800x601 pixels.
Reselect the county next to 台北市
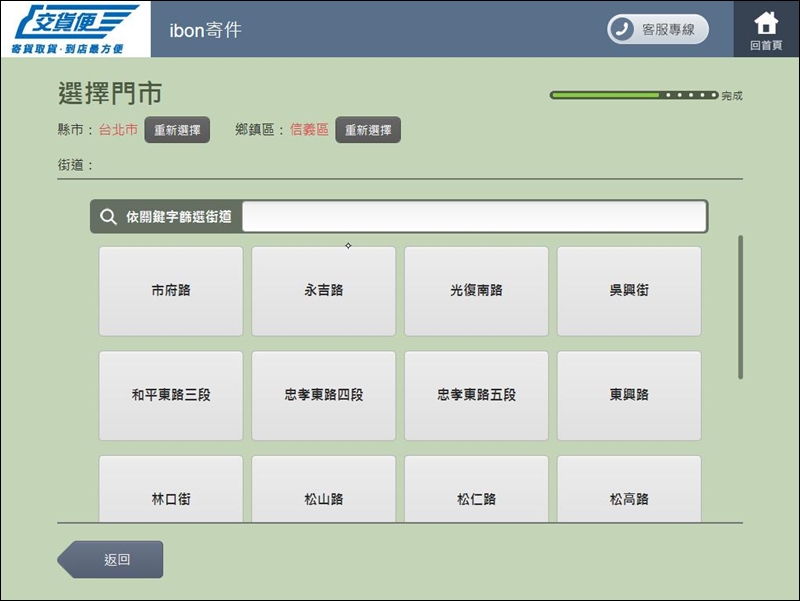point(177,130)
